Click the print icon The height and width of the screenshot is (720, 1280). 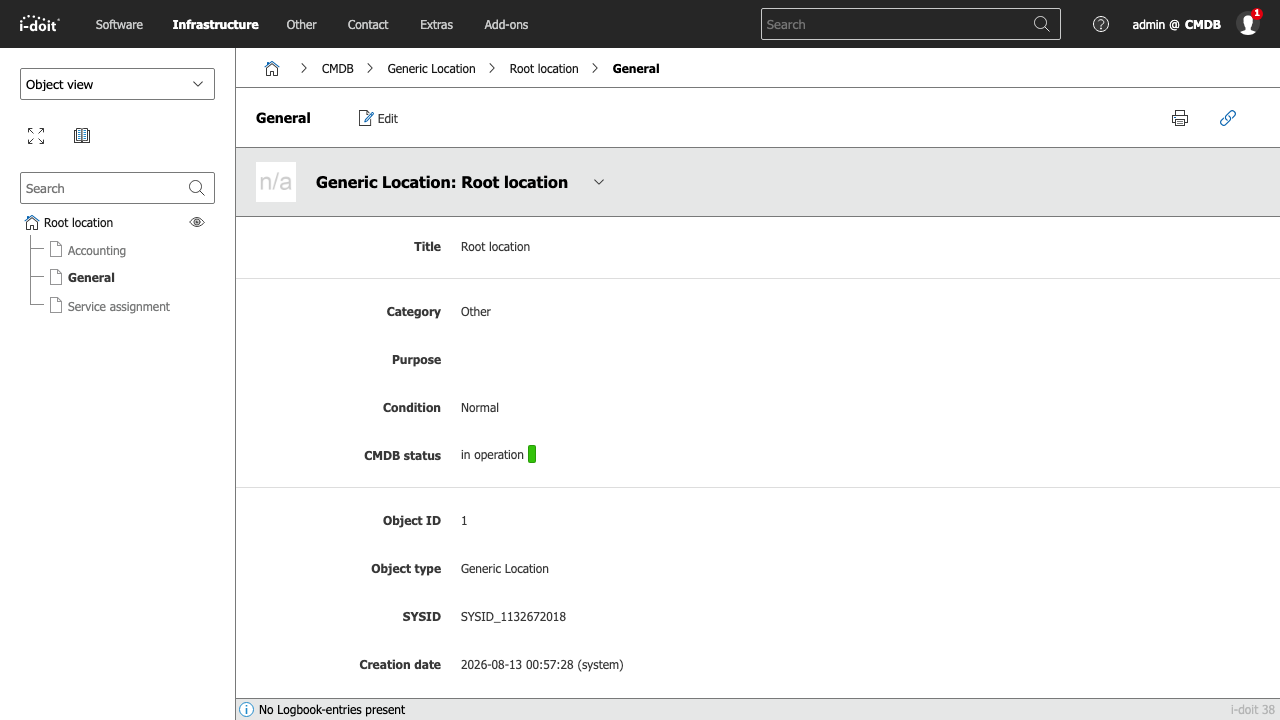(x=1180, y=118)
